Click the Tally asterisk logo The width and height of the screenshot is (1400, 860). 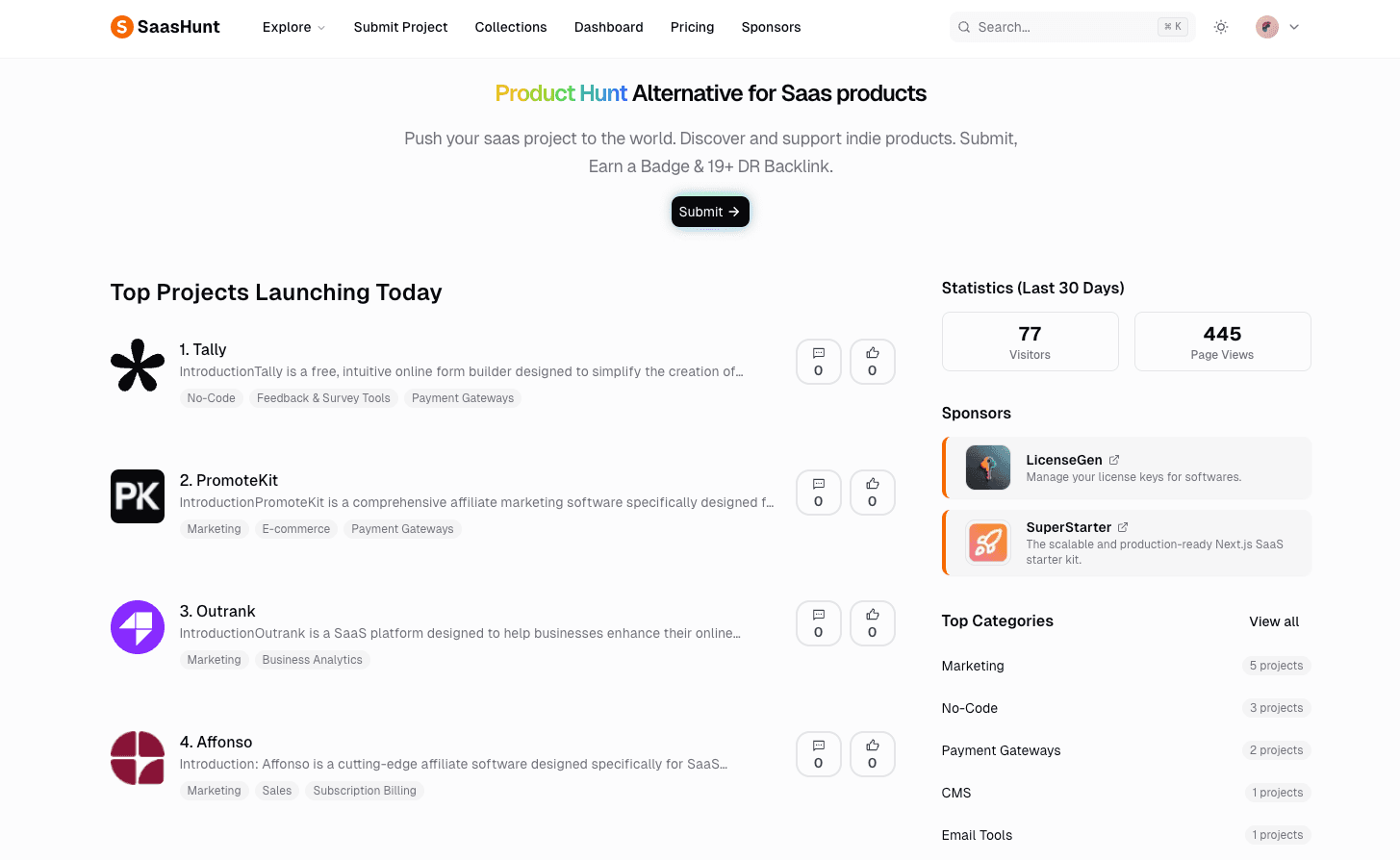click(x=138, y=366)
